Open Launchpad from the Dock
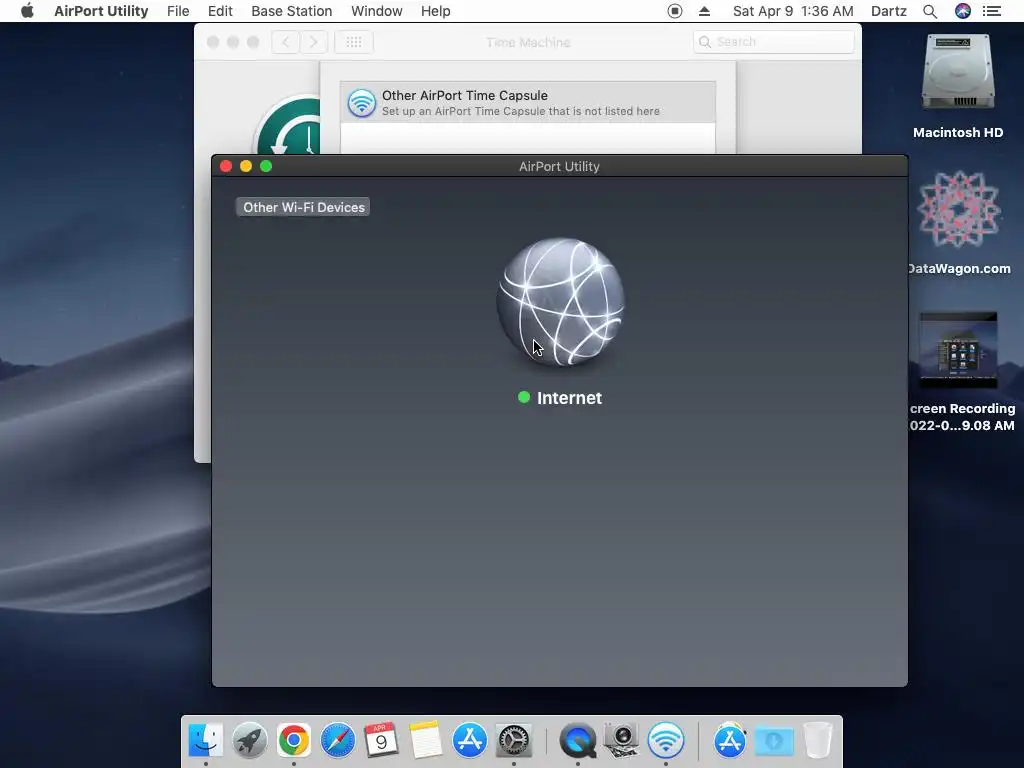 tap(249, 740)
